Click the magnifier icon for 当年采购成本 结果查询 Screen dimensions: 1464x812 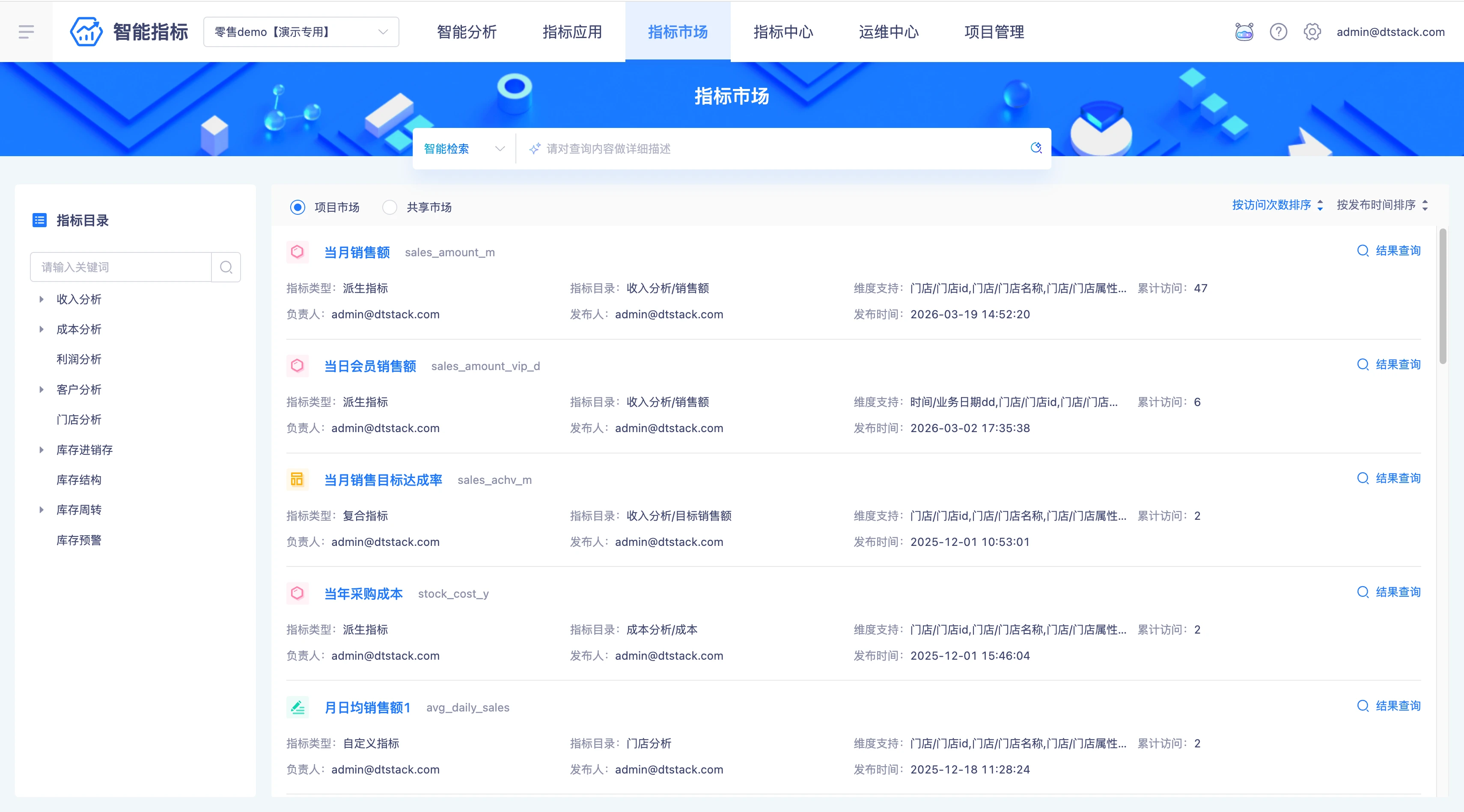(1363, 592)
